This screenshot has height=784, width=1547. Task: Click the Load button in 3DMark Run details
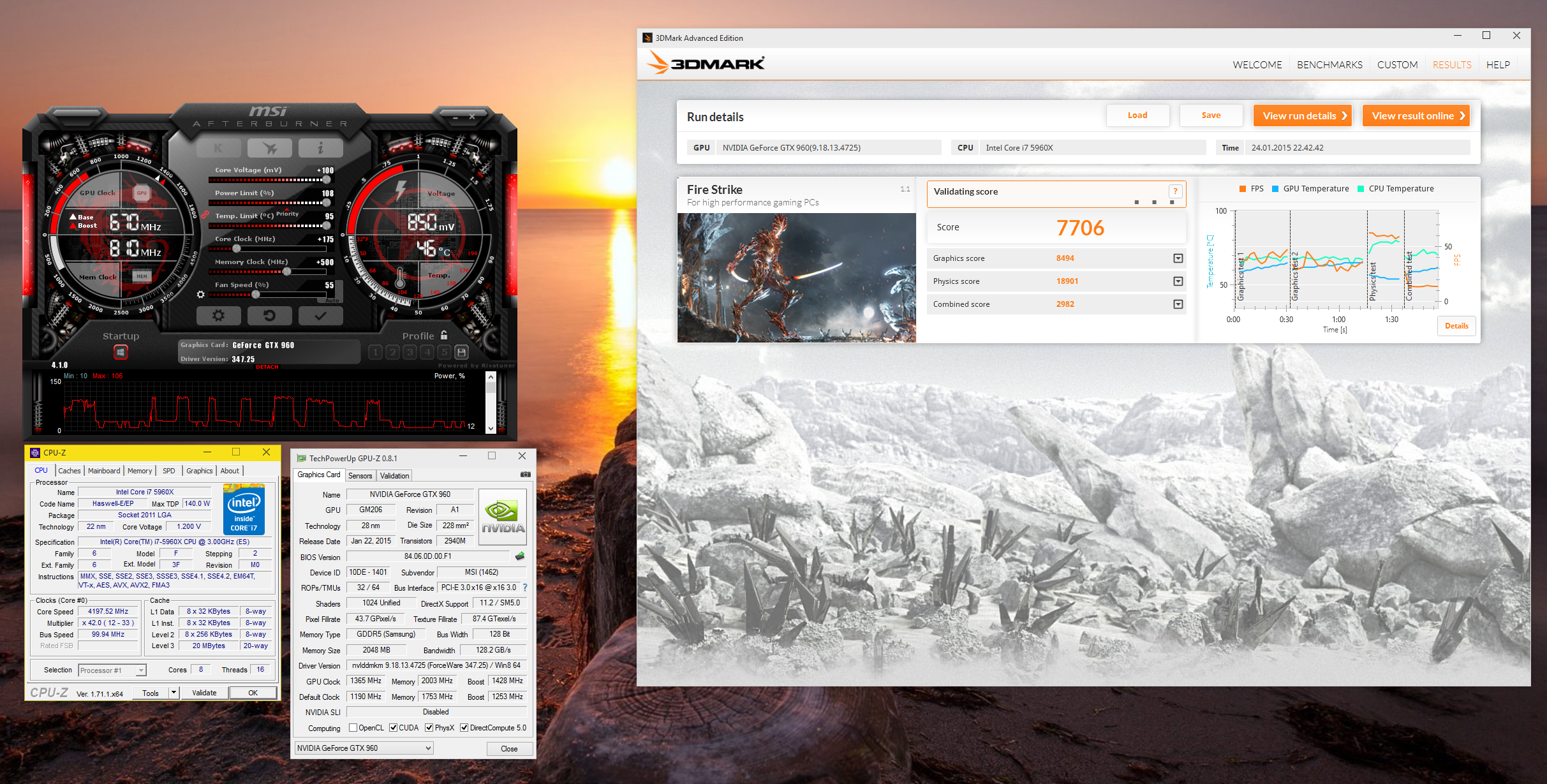pyautogui.click(x=1137, y=115)
